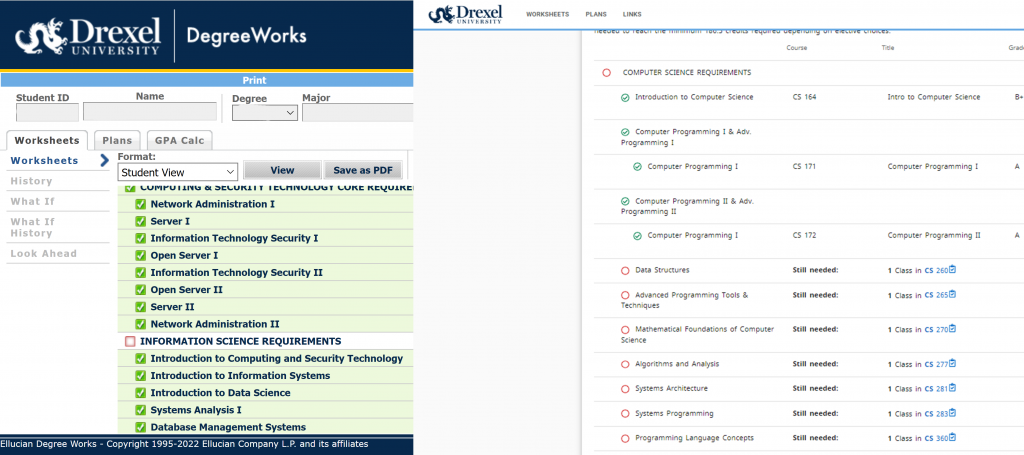The height and width of the screenshot is (455, 1024).
Task: Click red circle for Systems Architecture
Action: coord(625,389)
